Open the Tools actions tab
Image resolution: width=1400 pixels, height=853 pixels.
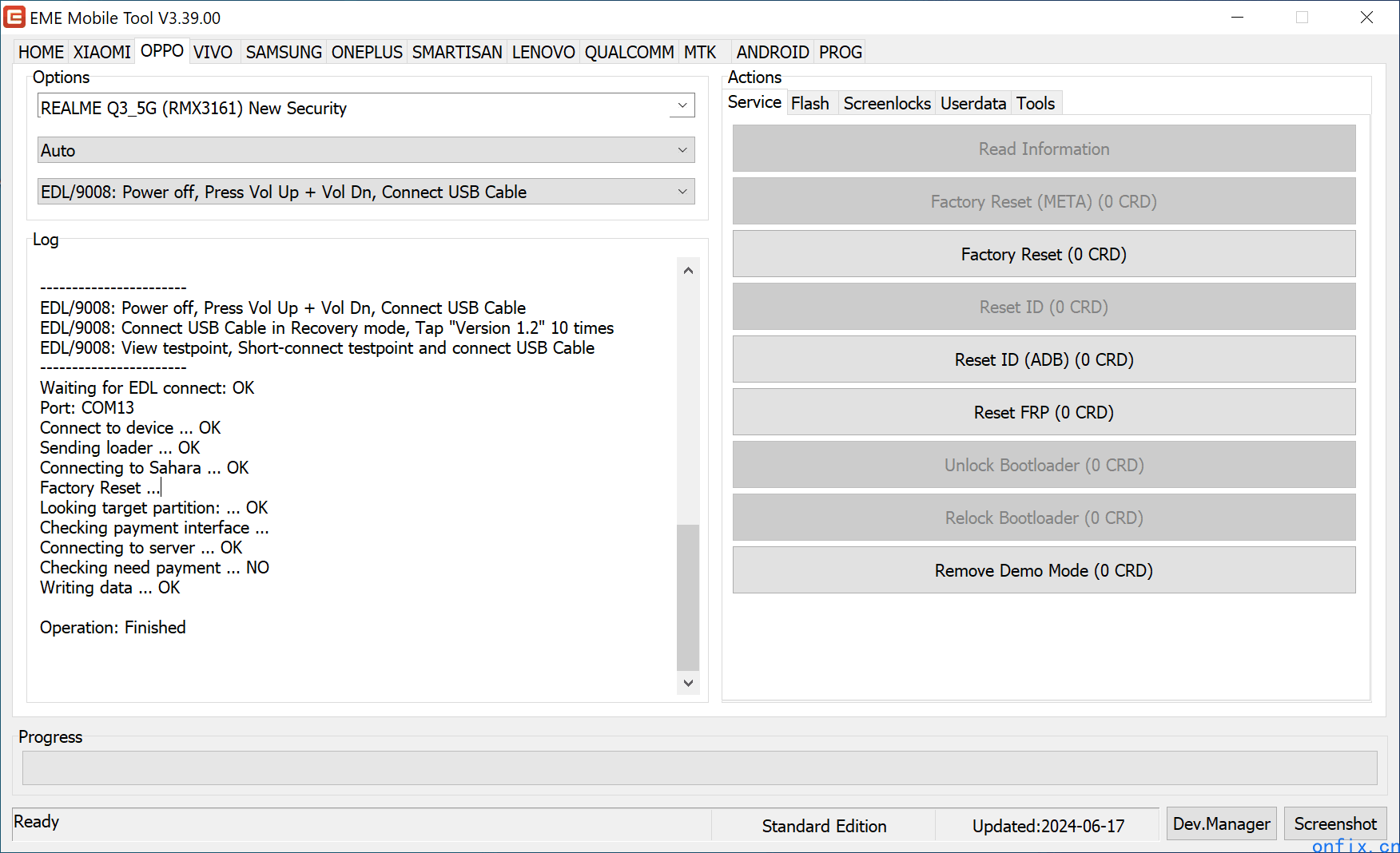pos(1036,104)
